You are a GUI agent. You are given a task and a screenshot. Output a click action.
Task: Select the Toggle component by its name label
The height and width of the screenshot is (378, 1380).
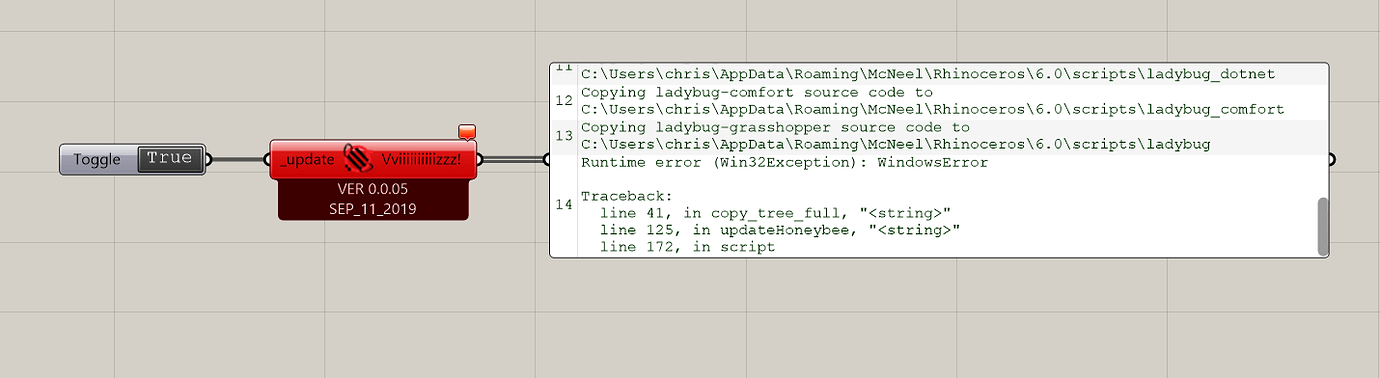point(97,159)
